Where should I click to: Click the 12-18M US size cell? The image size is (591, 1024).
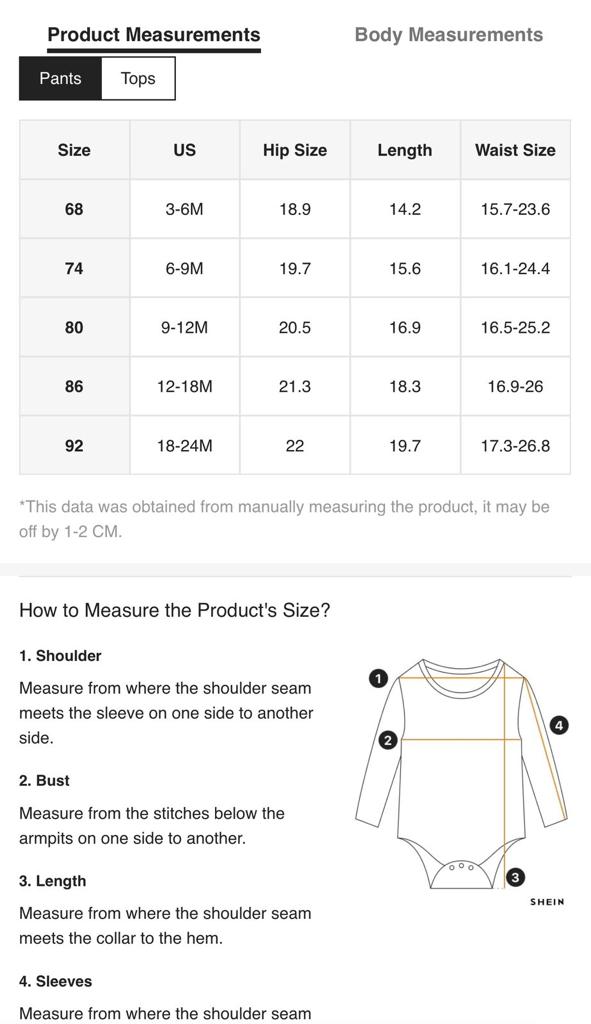(185, 387)
